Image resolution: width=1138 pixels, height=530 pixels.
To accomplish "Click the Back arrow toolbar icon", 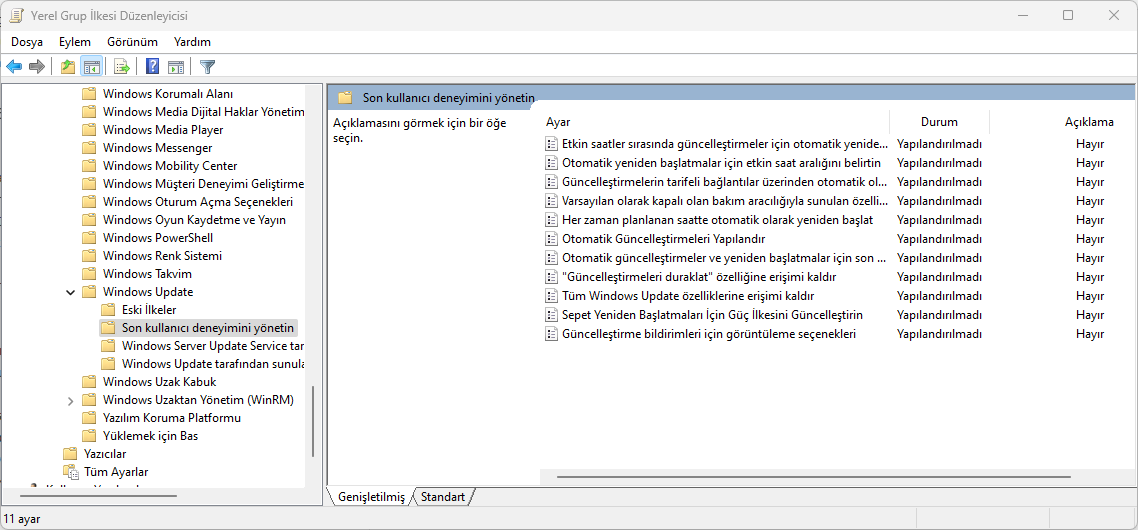I will pos(14,67).
